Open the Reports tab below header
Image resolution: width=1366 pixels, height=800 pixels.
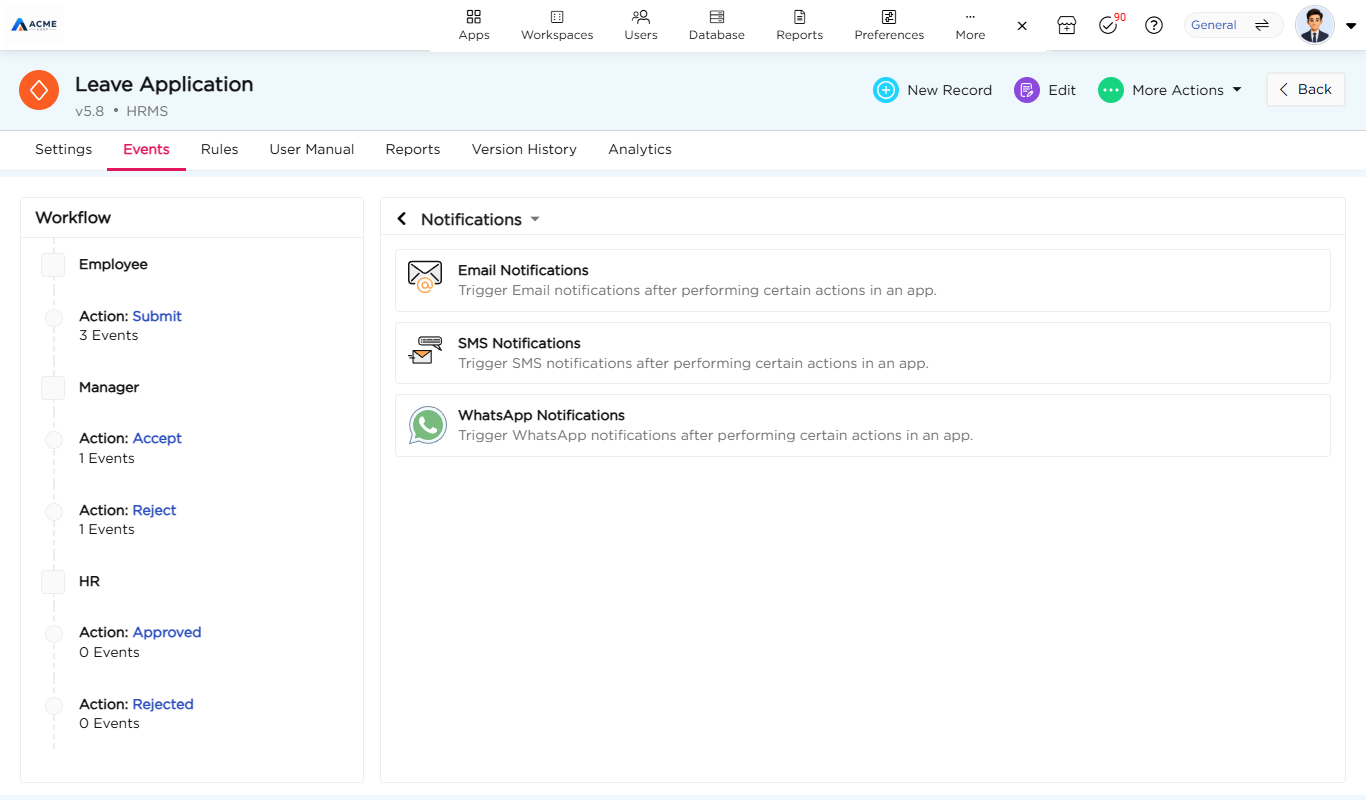coord(413,149)
